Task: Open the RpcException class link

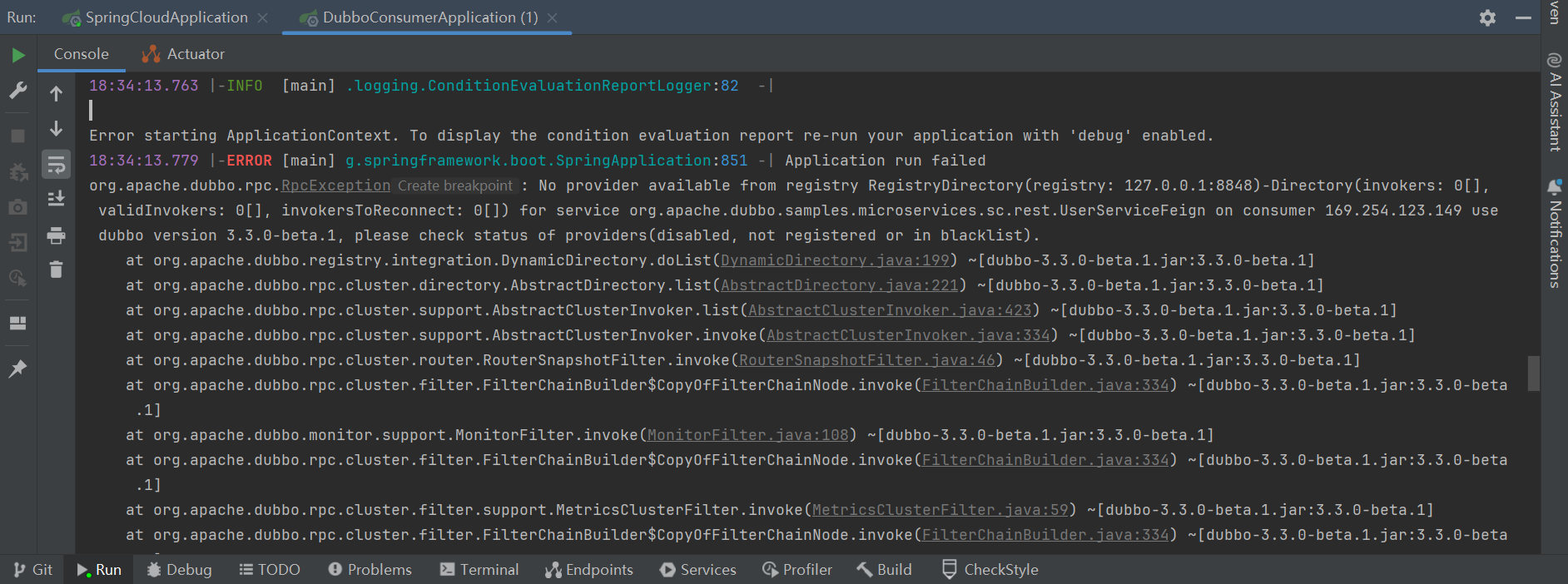Action: [335, 186]
